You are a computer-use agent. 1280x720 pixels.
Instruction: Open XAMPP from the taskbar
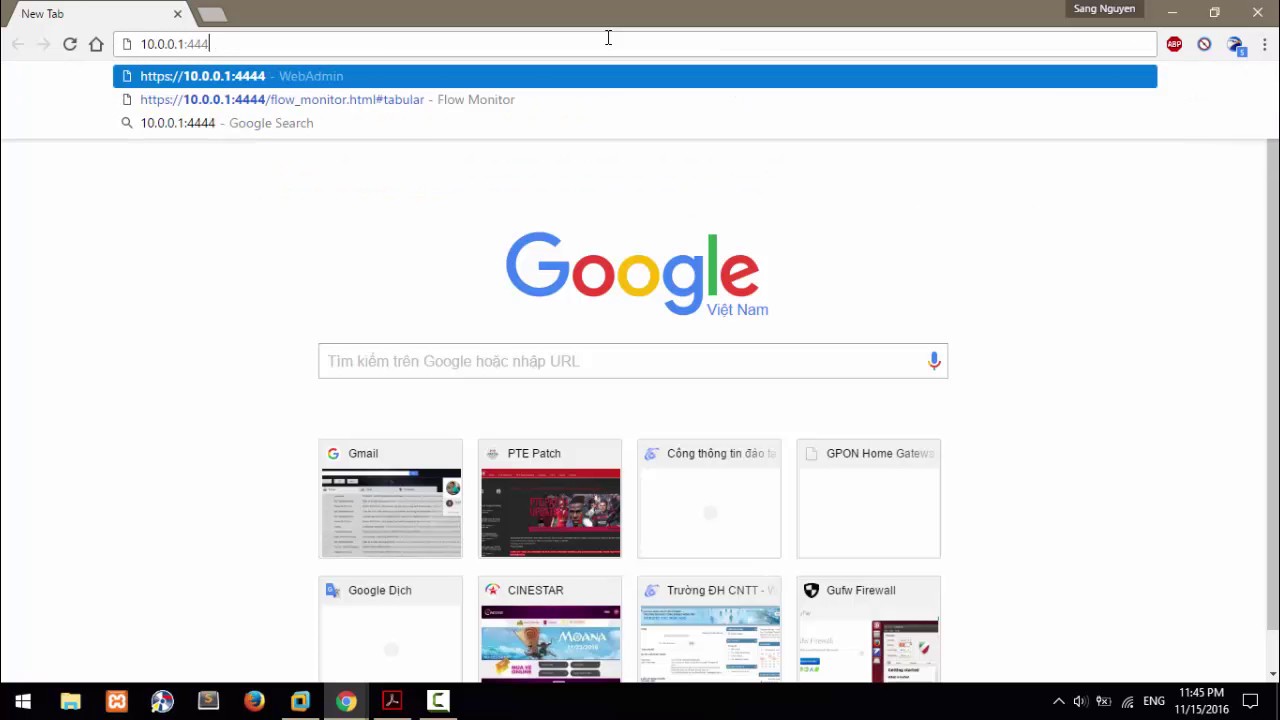coord(117,701)
